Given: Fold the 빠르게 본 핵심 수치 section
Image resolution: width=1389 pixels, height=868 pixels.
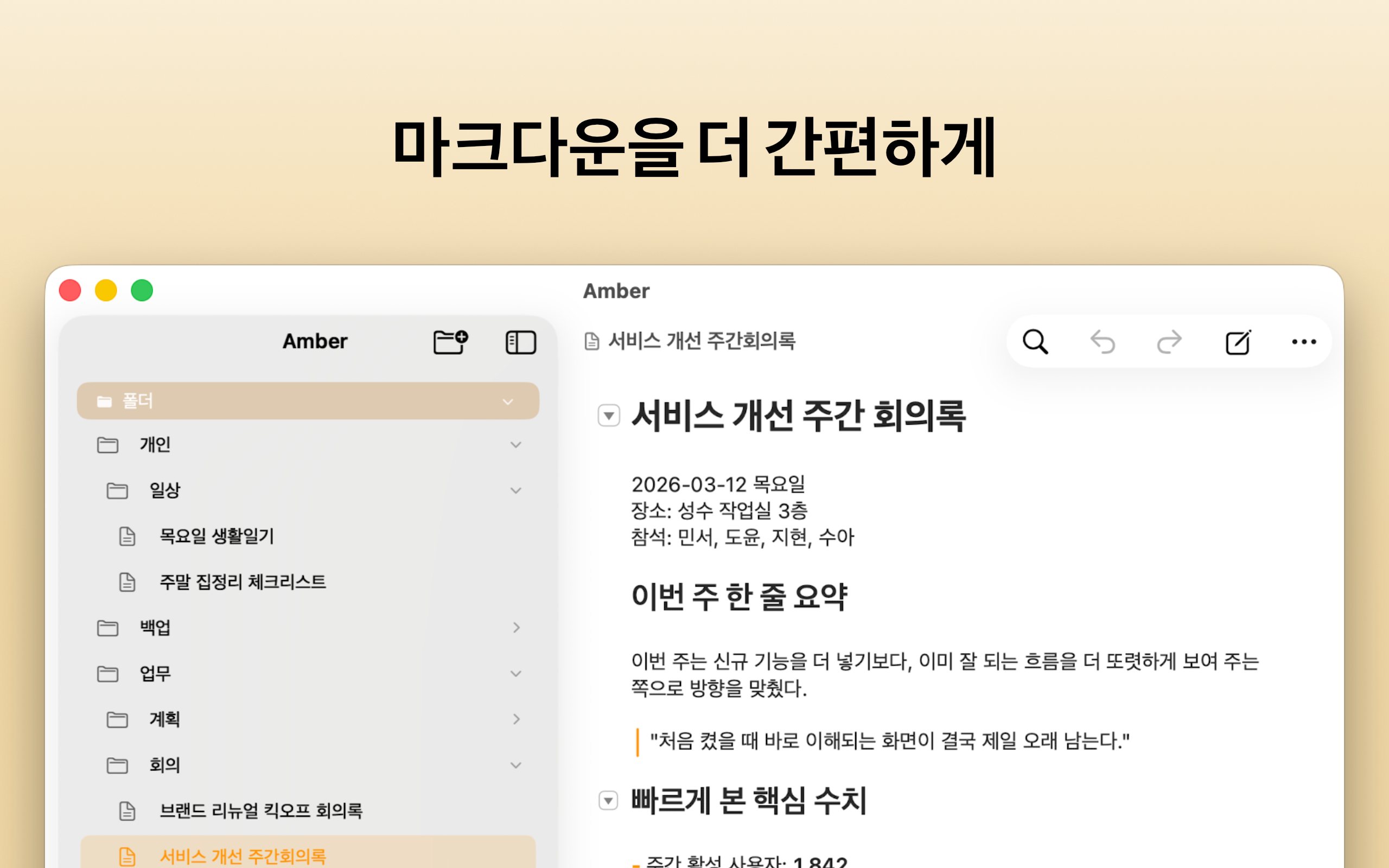Looking at the screenshot, I should 608,800.
